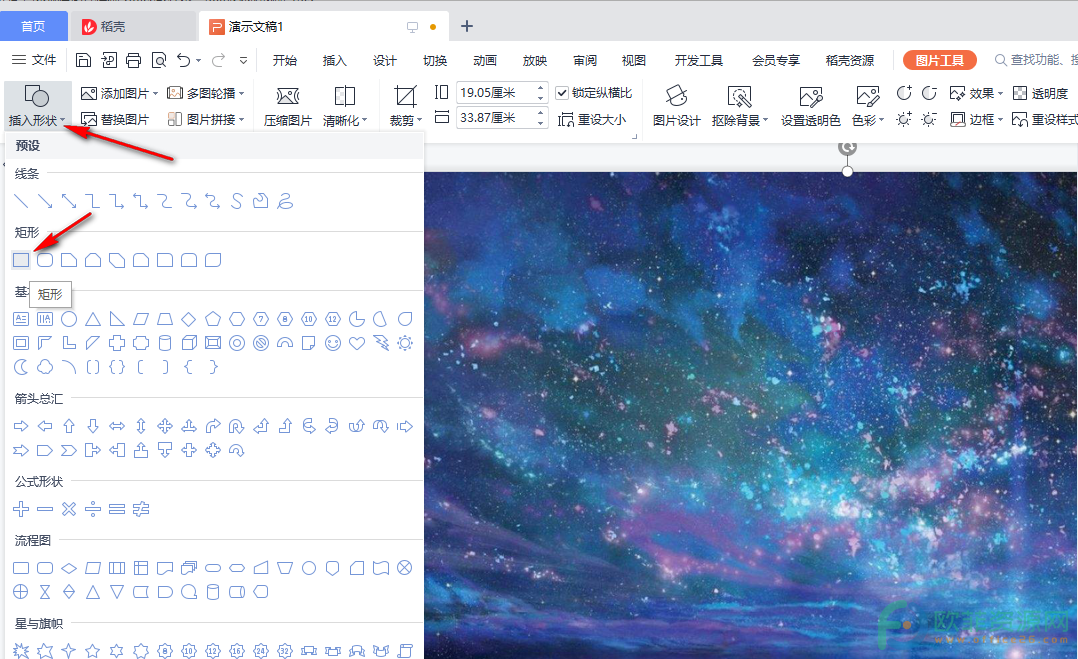Select the diamond shape in basic shapes

(188, 319)
